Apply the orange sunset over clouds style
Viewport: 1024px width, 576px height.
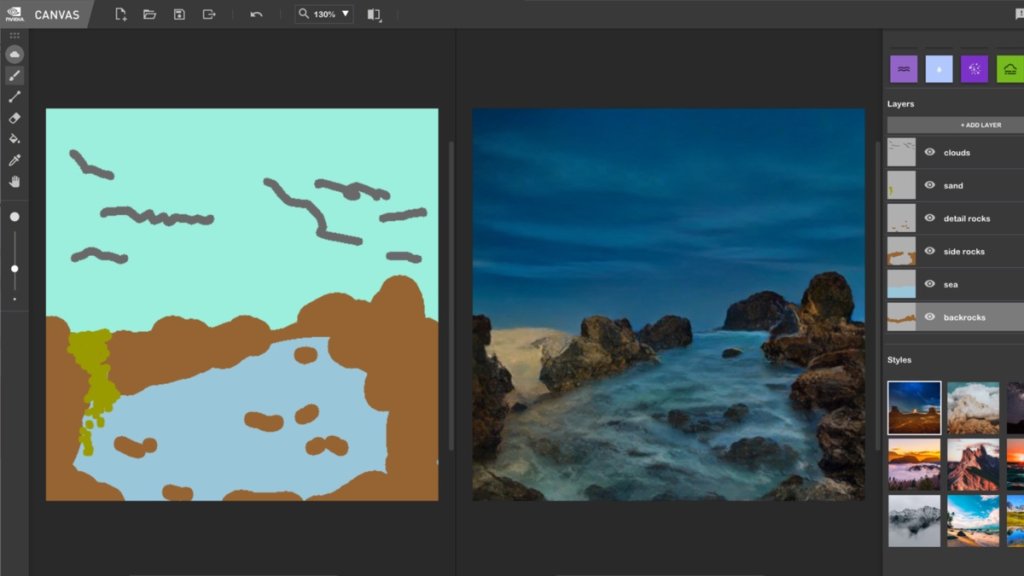(x=914, y=464)
